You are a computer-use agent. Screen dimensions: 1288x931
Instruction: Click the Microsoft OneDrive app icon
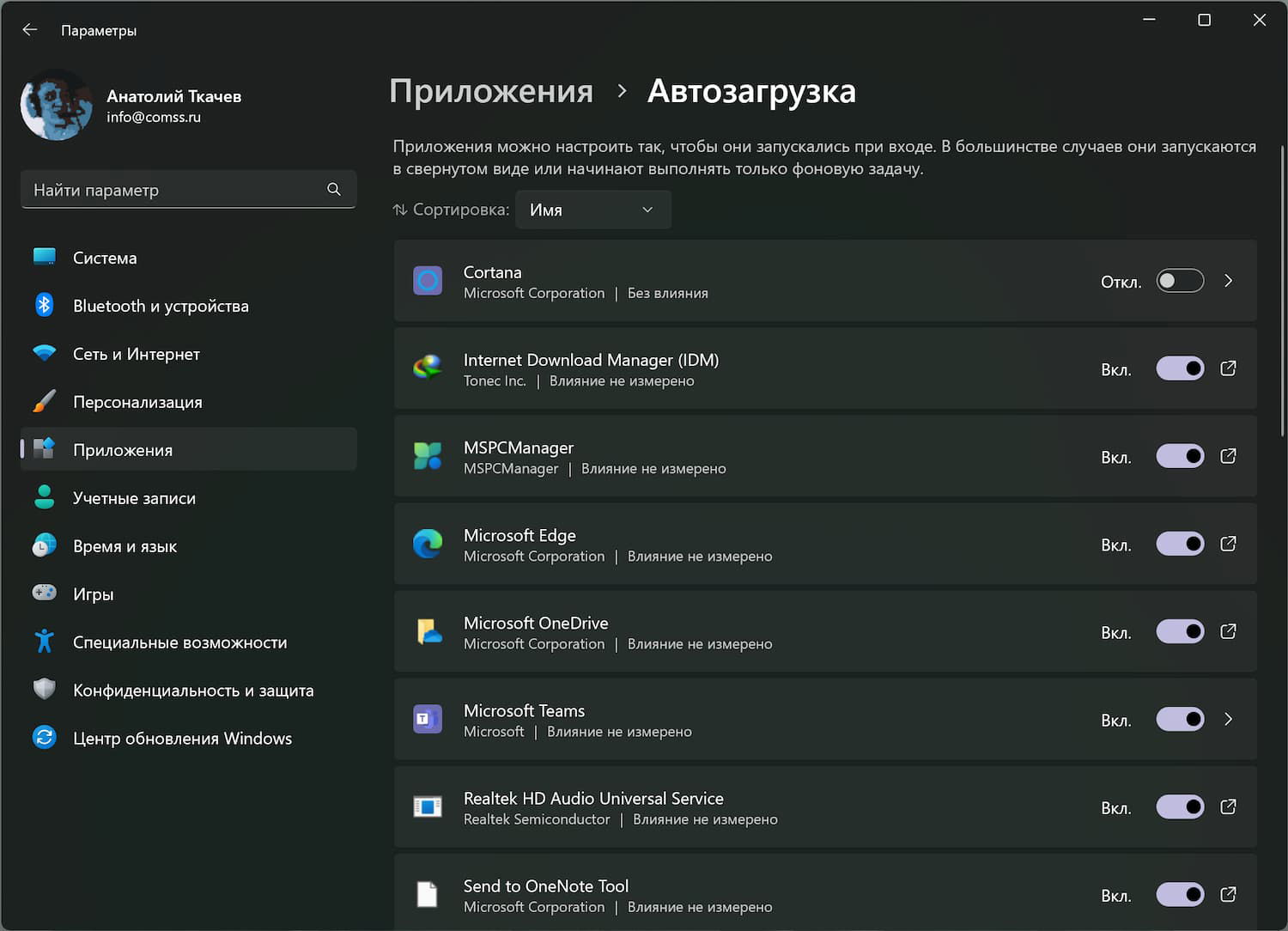pyautogui.click(x=428, y=632)
